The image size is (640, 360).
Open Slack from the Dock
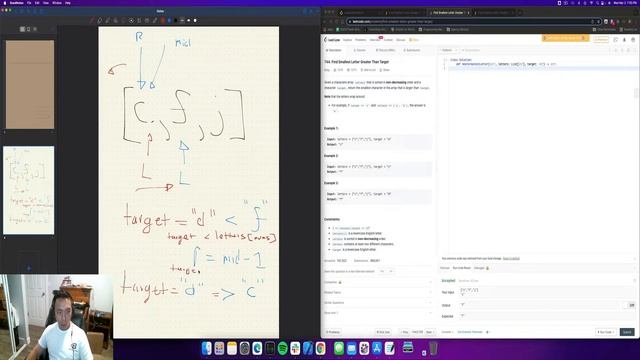295,348
